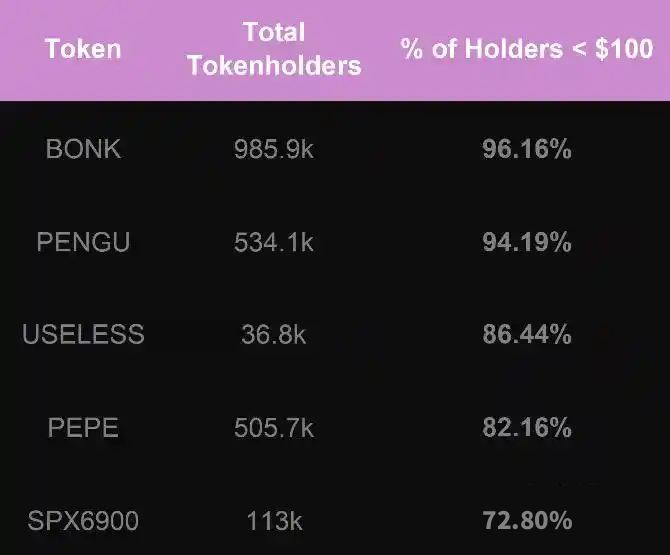The image size is (670, 555).
Task: Select the USELESS token name
Action: [x=83, y=334]
